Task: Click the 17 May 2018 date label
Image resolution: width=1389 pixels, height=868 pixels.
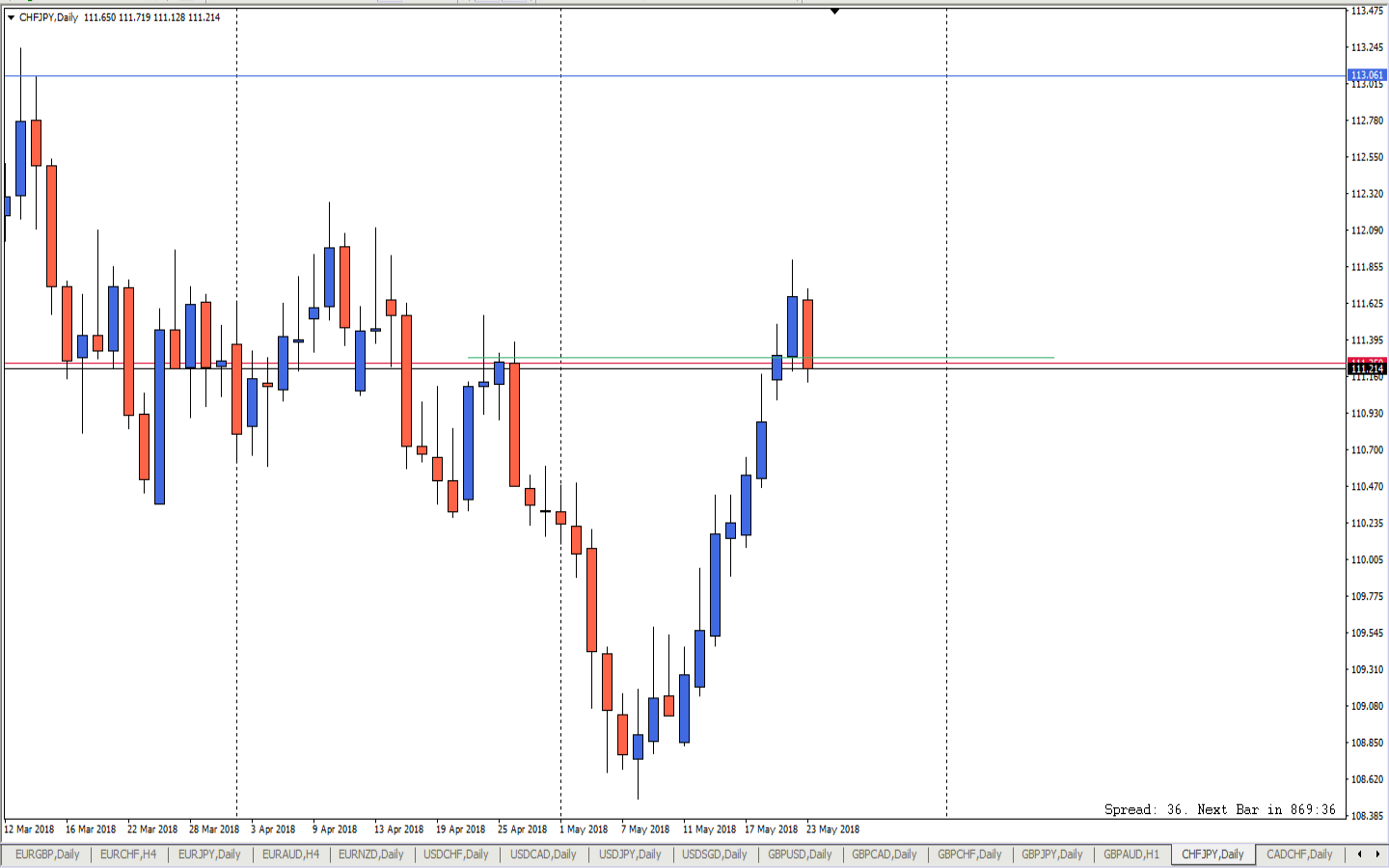Action: 771,829
